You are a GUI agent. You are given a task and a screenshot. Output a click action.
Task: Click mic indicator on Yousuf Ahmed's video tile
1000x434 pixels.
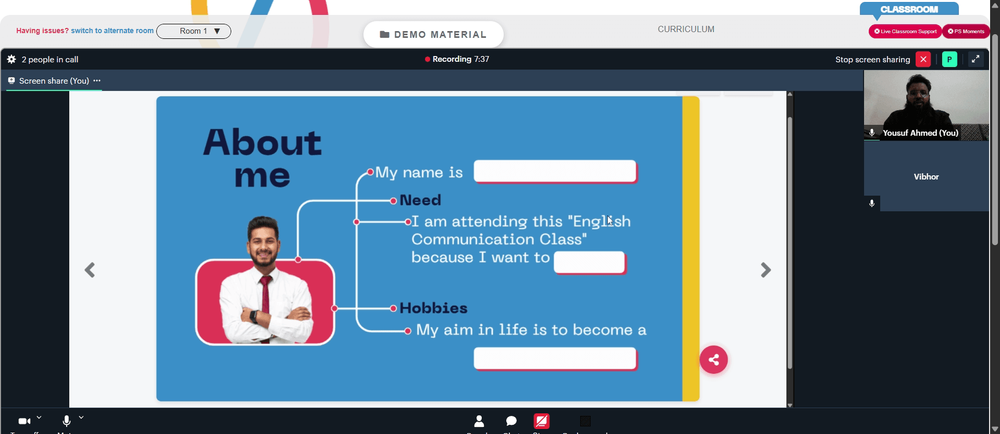[x=872, y=133]
